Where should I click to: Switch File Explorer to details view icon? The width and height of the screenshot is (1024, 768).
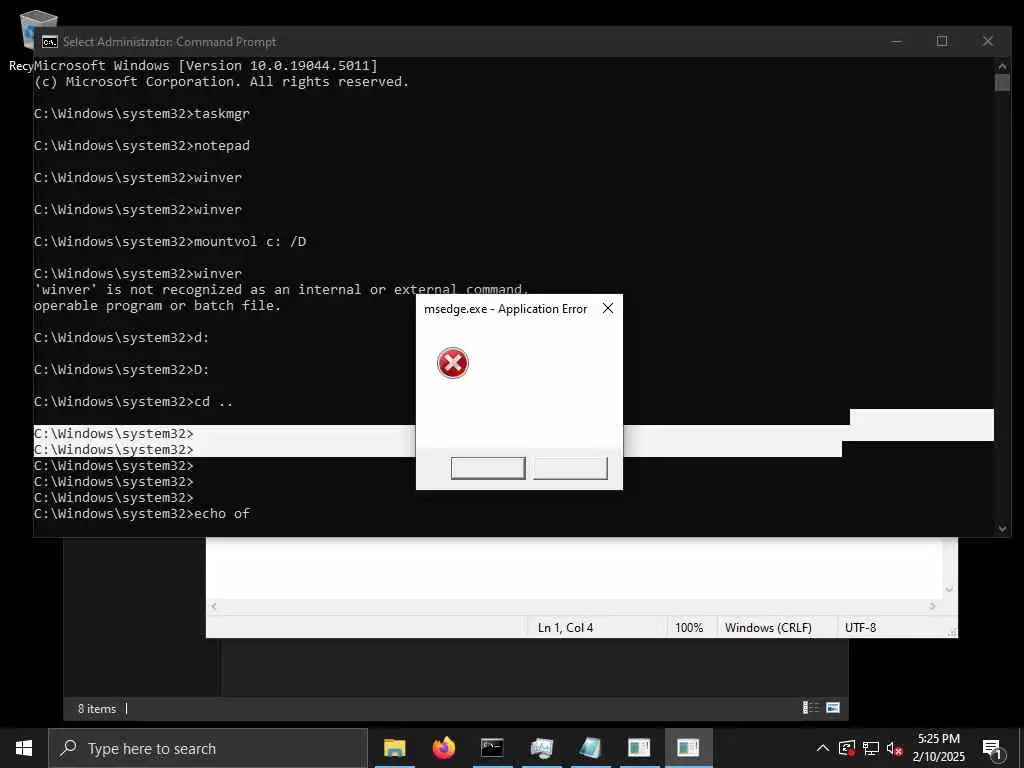(810, 708)
